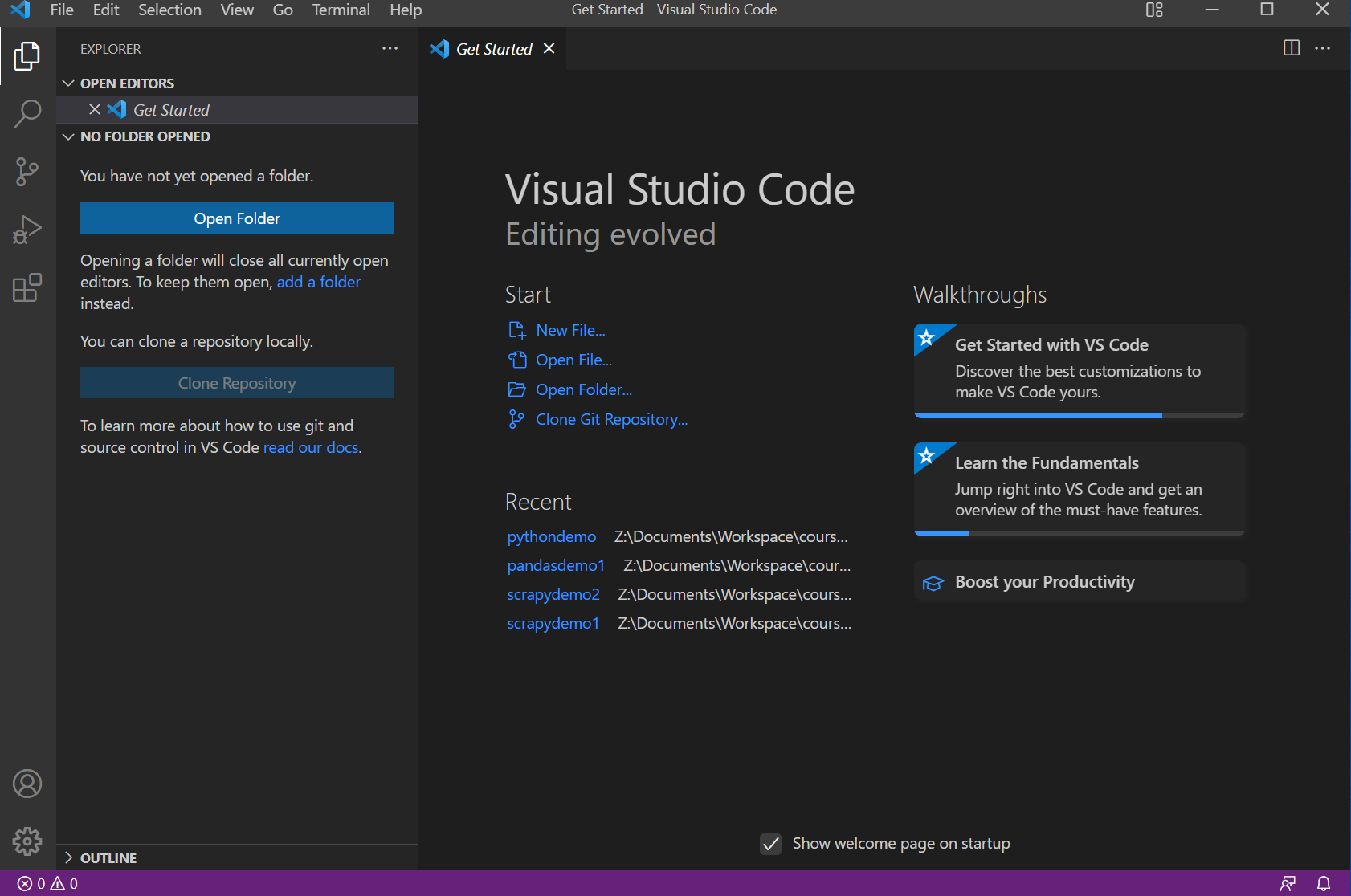Viewport: 1351px width, 896px height.
Task: Open the File menu
Action: [x=62, y=10]
